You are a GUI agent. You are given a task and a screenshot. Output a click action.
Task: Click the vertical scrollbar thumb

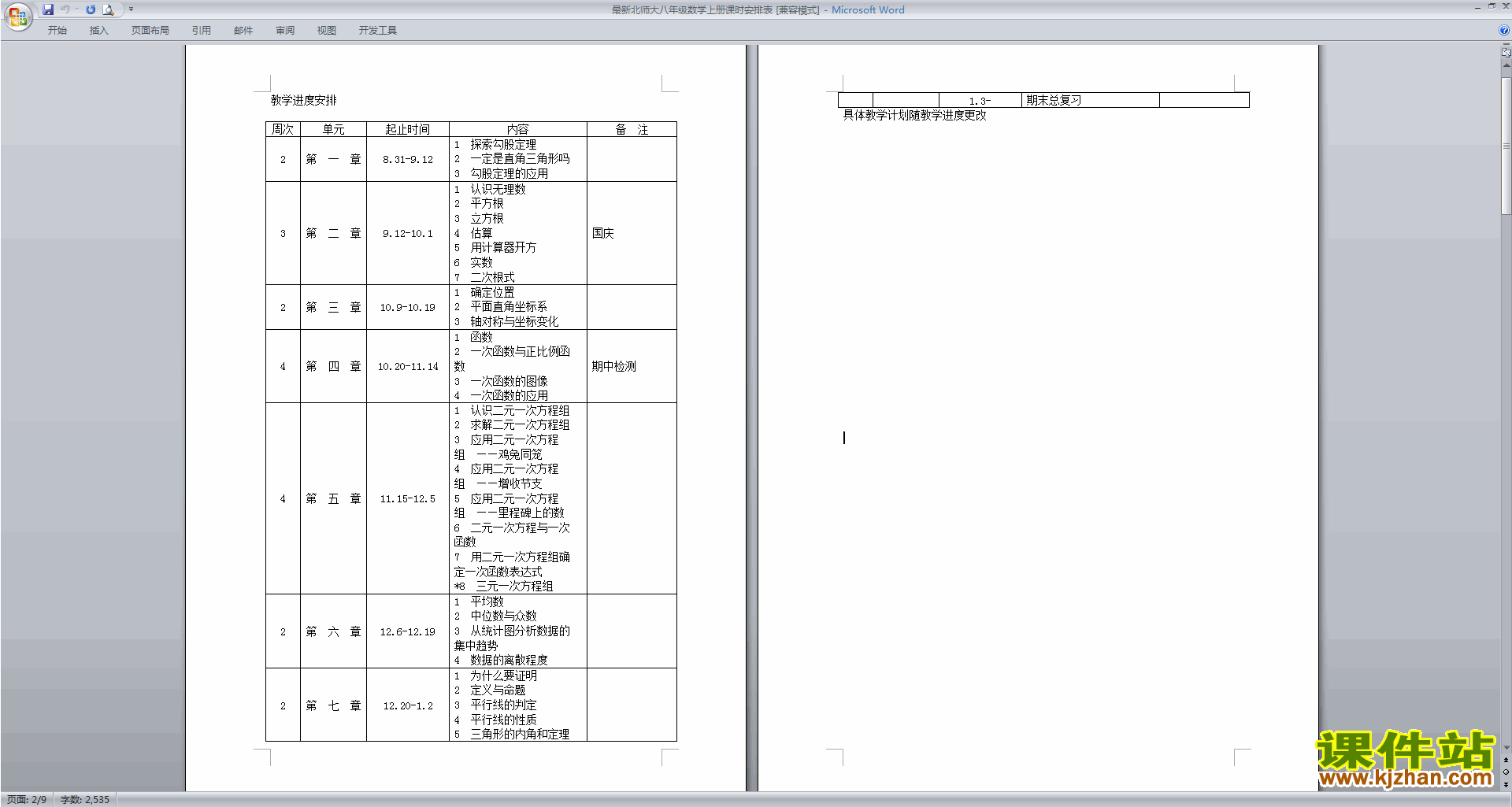pyautogui.click(x=1506, y=146)
